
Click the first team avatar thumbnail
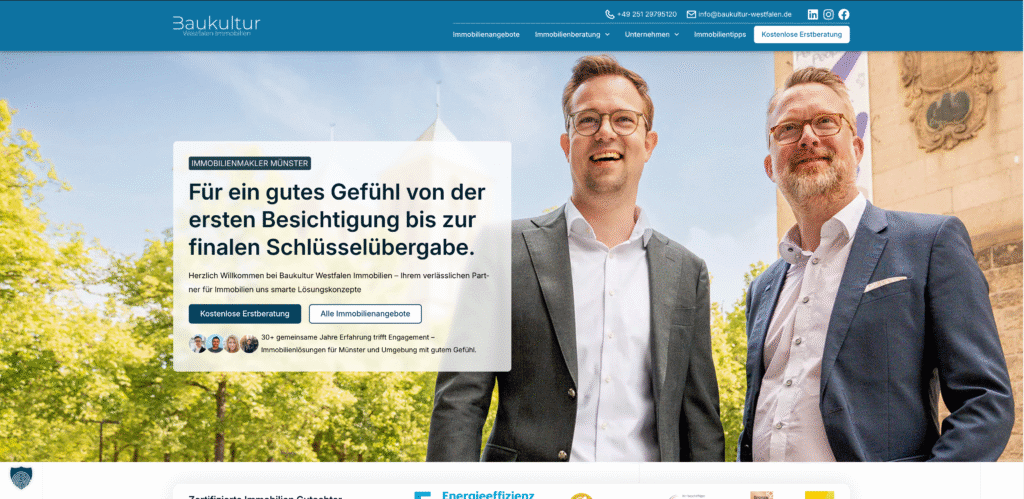tap(197, 344)
